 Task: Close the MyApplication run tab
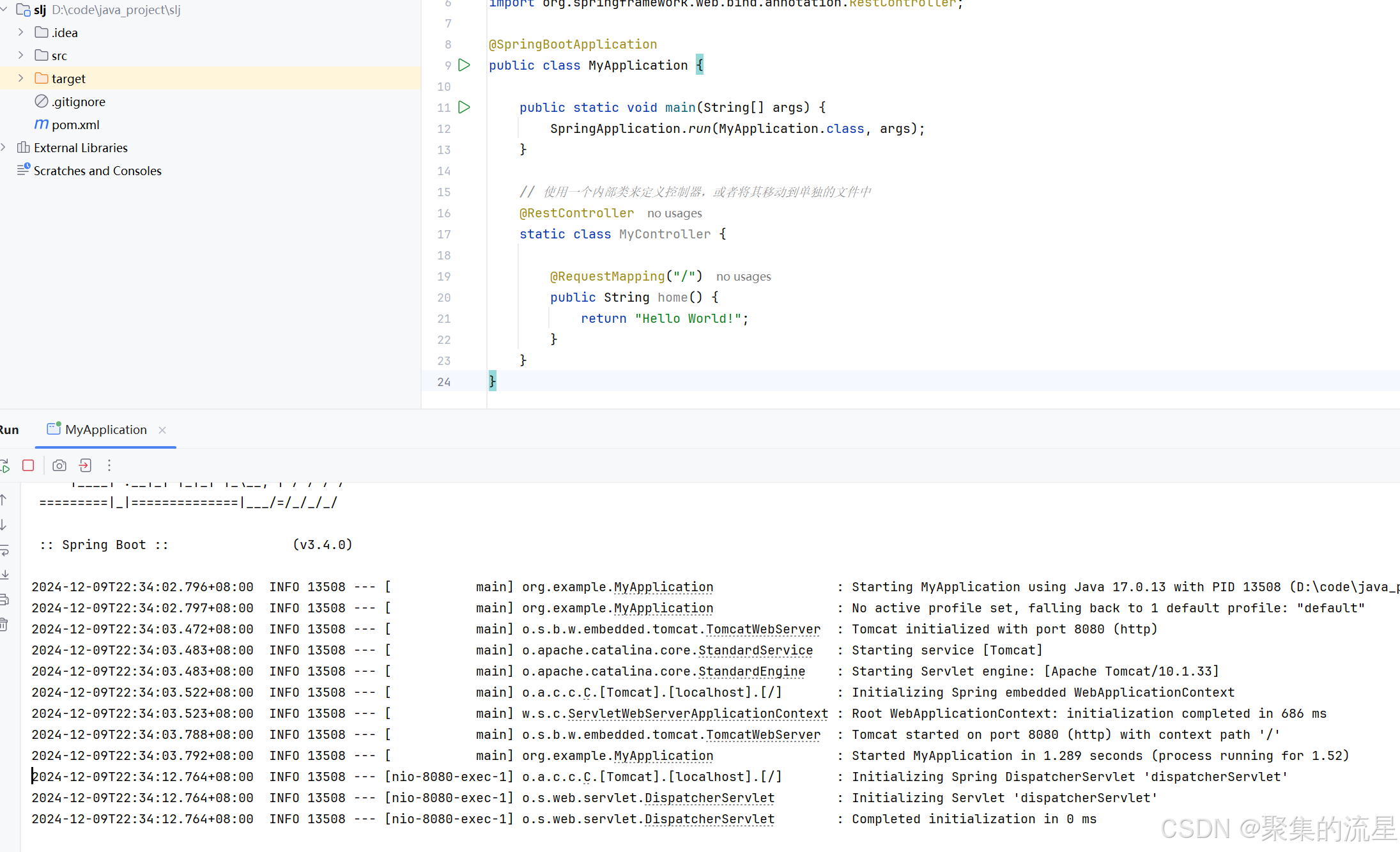pos(162,430)
